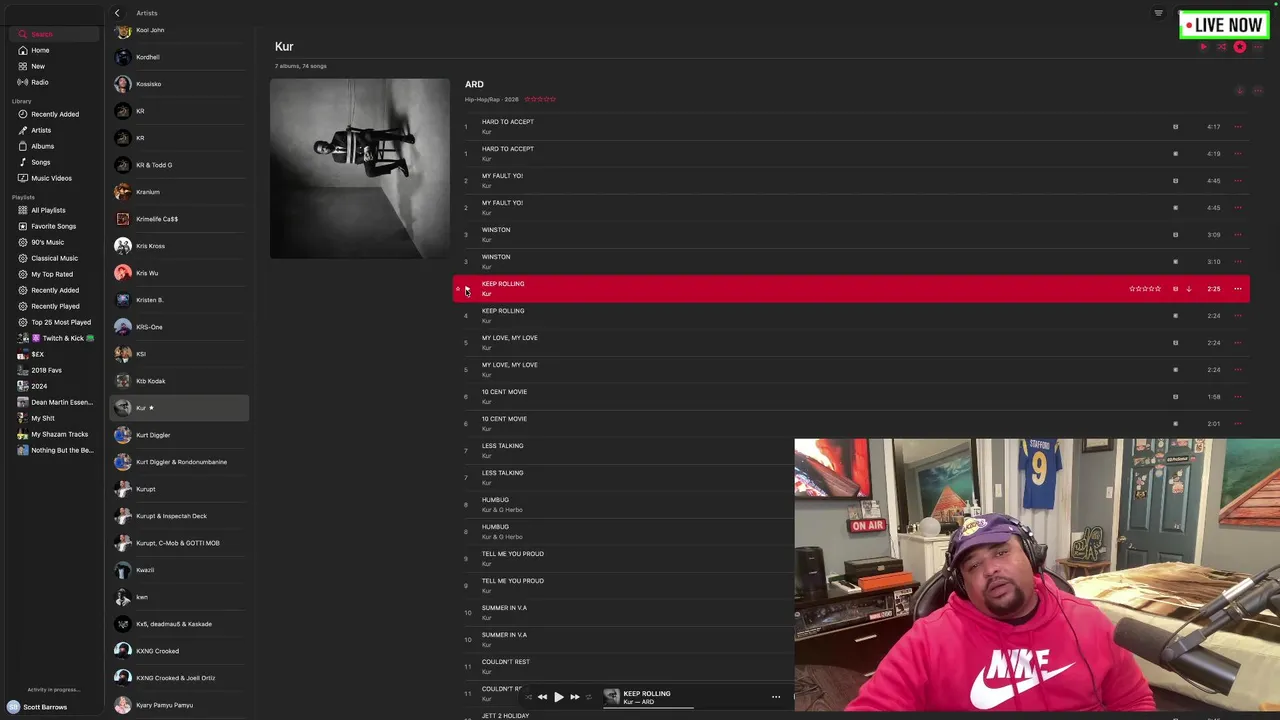Open the queue list icon at top

point(1159,13)
